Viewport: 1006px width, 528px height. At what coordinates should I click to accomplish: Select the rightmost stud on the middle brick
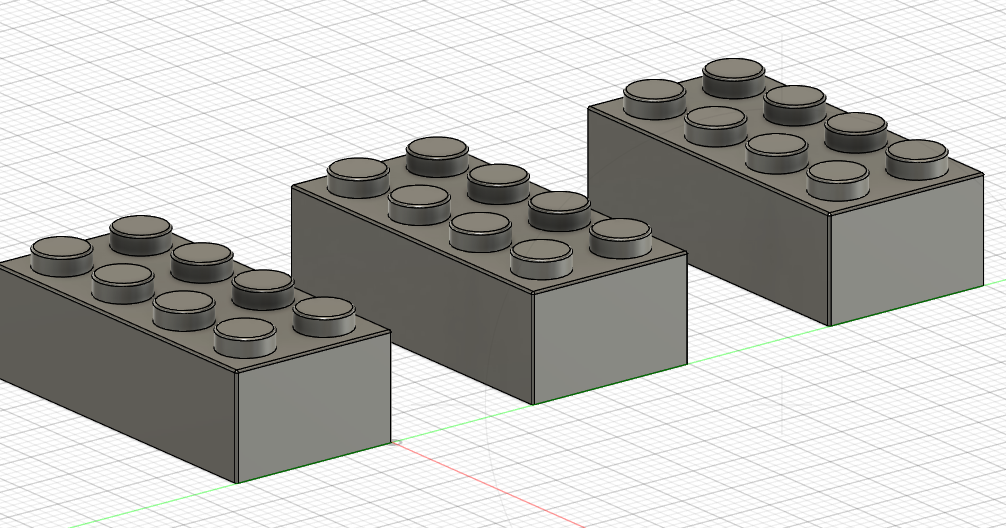click(x=620, y=235)
